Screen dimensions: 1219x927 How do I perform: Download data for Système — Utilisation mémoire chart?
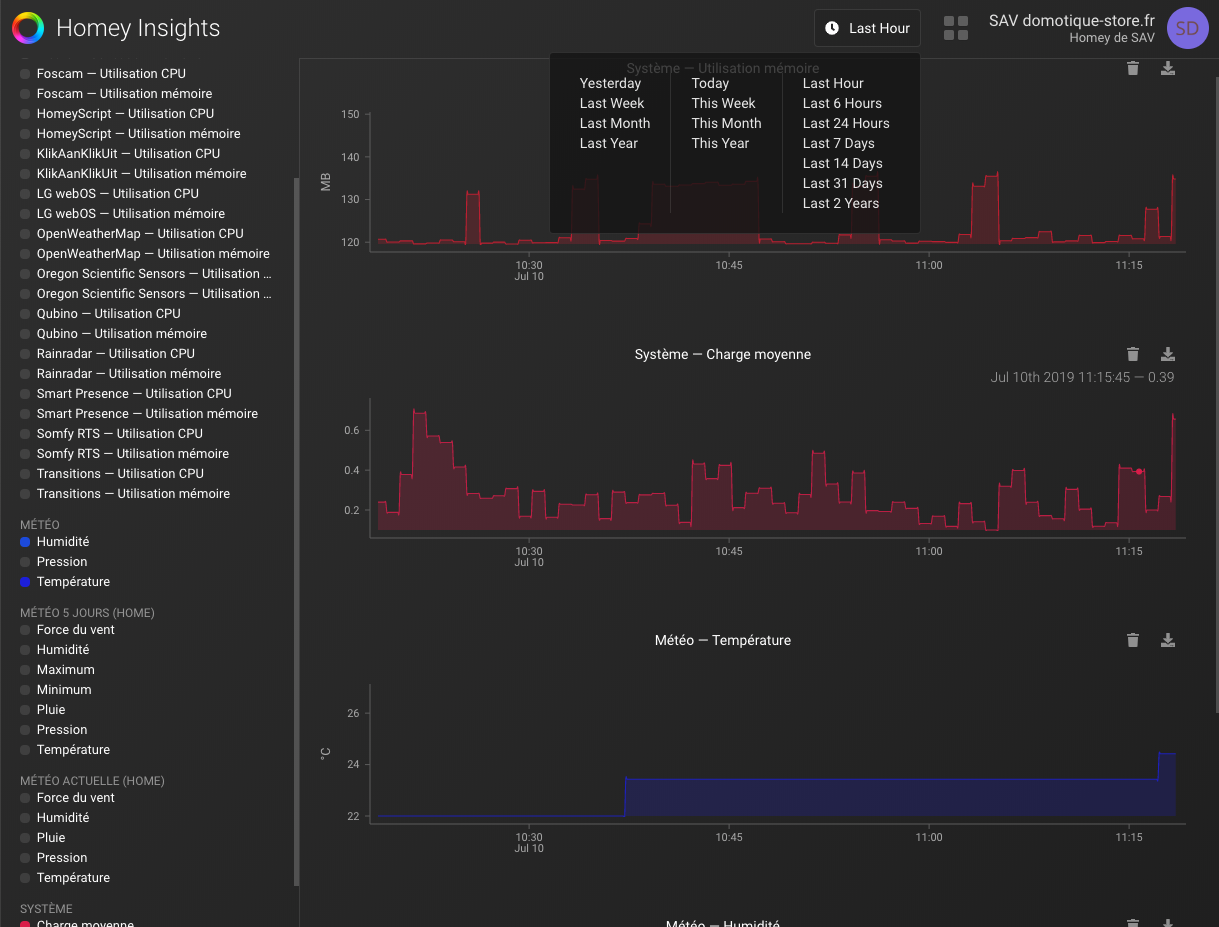(1167, 68)
